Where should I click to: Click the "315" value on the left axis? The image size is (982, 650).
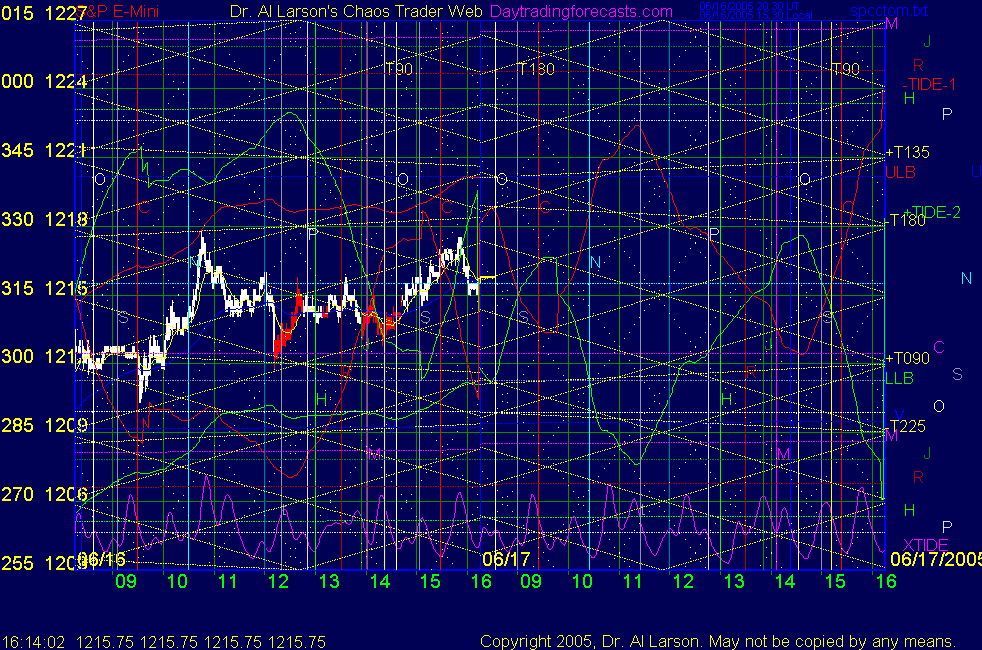[x=17, y=288]
